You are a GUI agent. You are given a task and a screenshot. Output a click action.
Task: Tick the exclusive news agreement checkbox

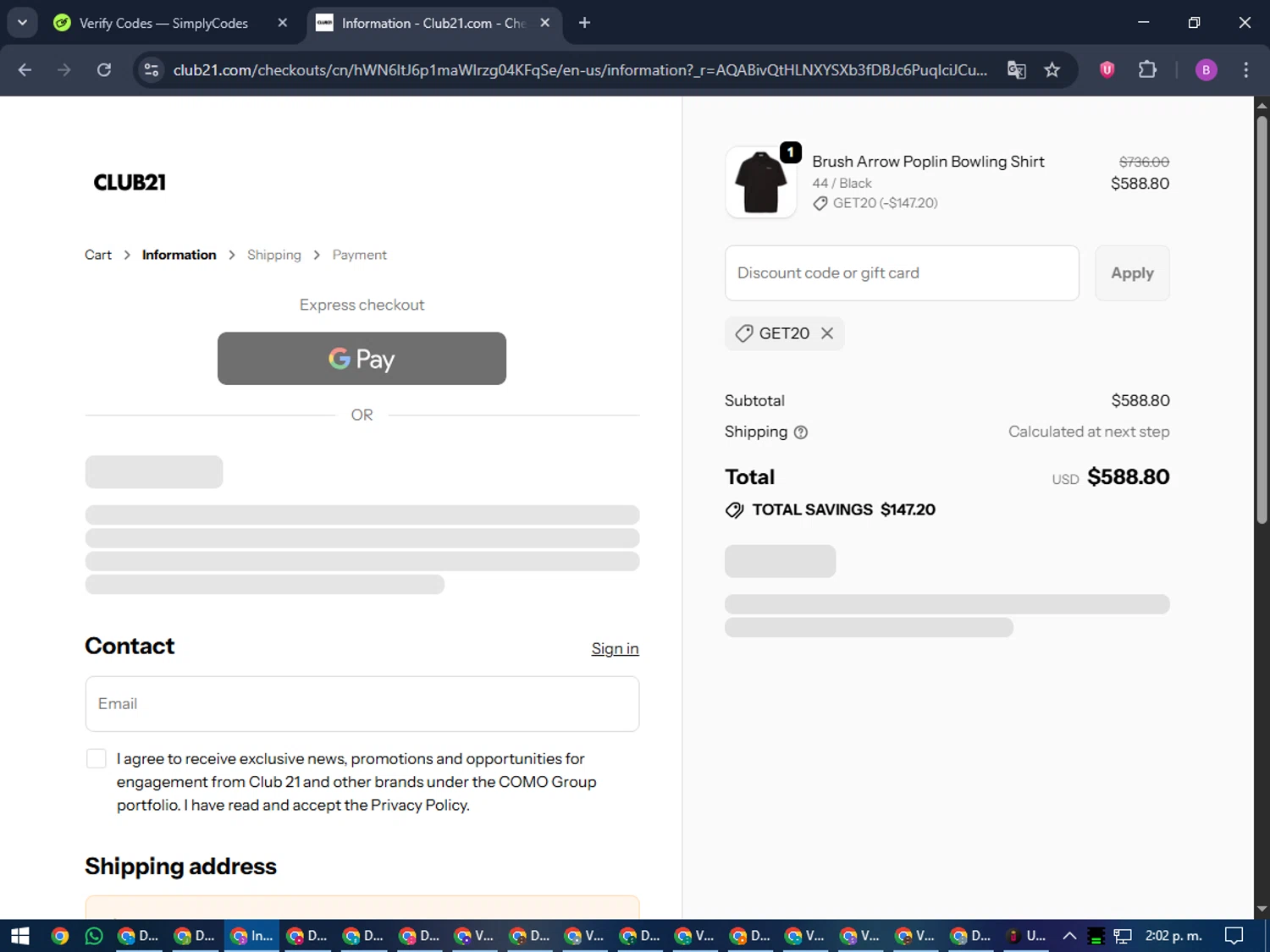click(97, 758)
